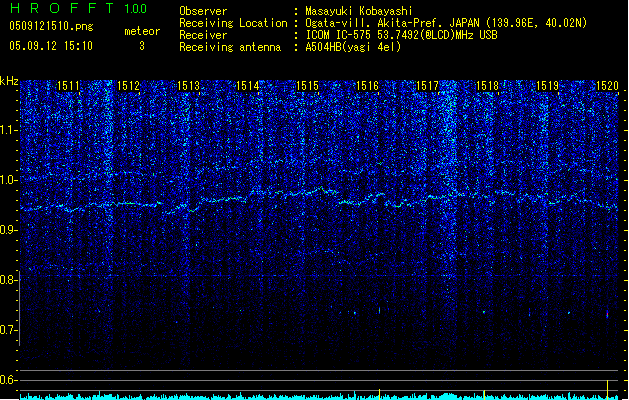Click the meteor count label
The image size is (629, 400).
point(141,31)
